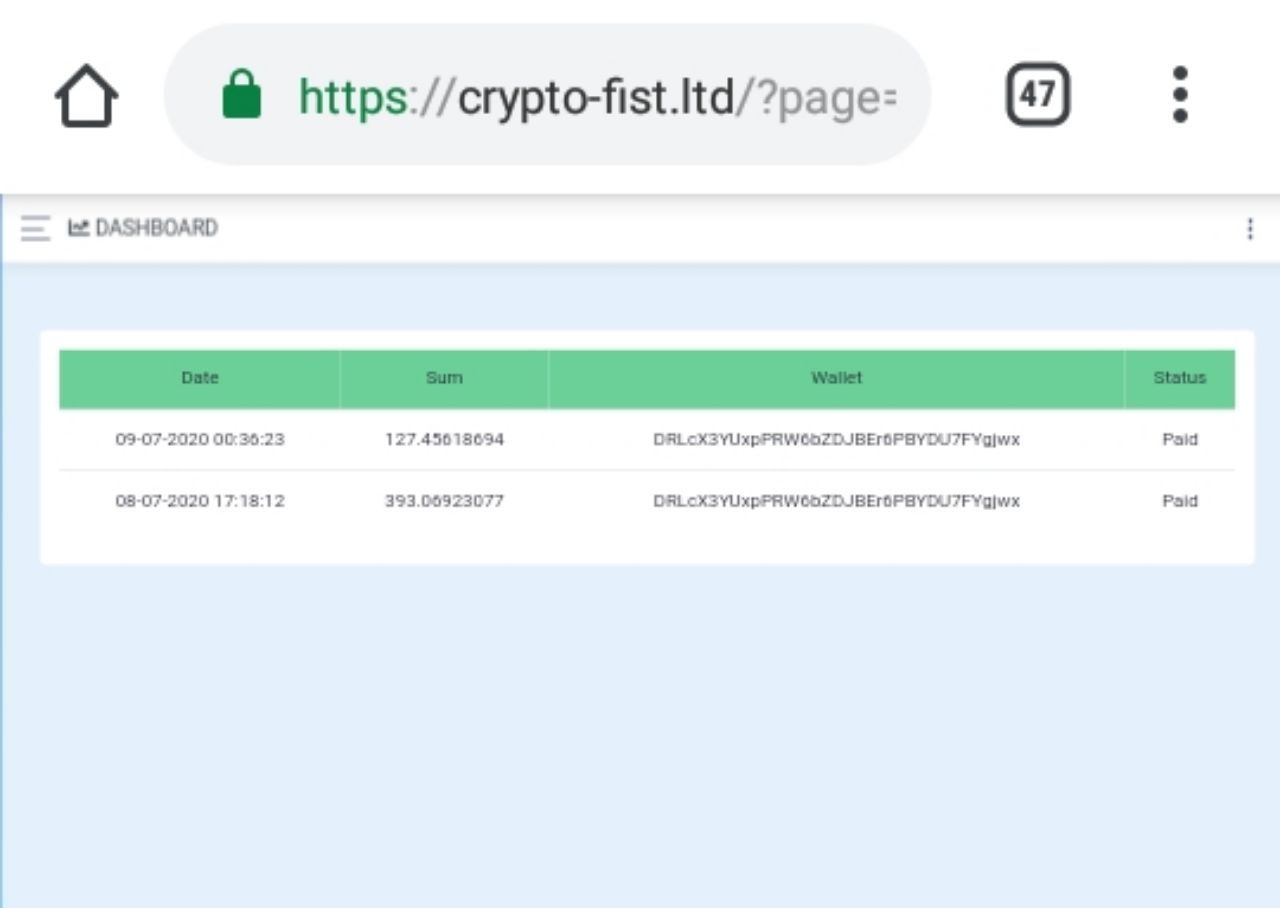Click the 127.45618694 sum value
1280x908 pixels.
point(444,439)
